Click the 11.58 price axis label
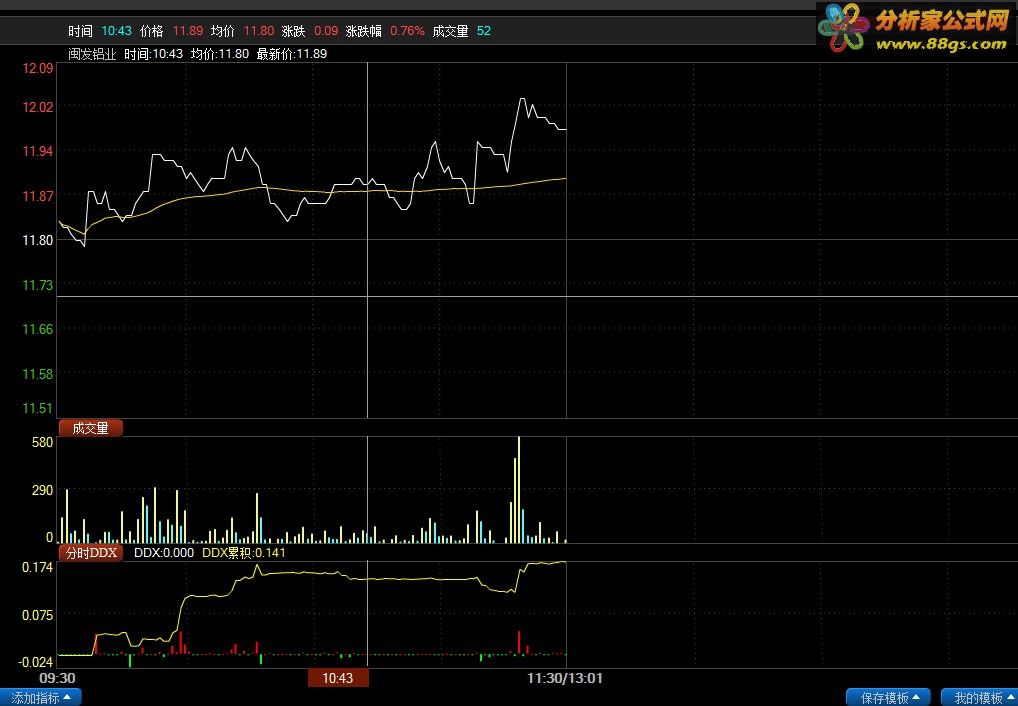The height and width of the screenshot is (706, 1018). 38,373
